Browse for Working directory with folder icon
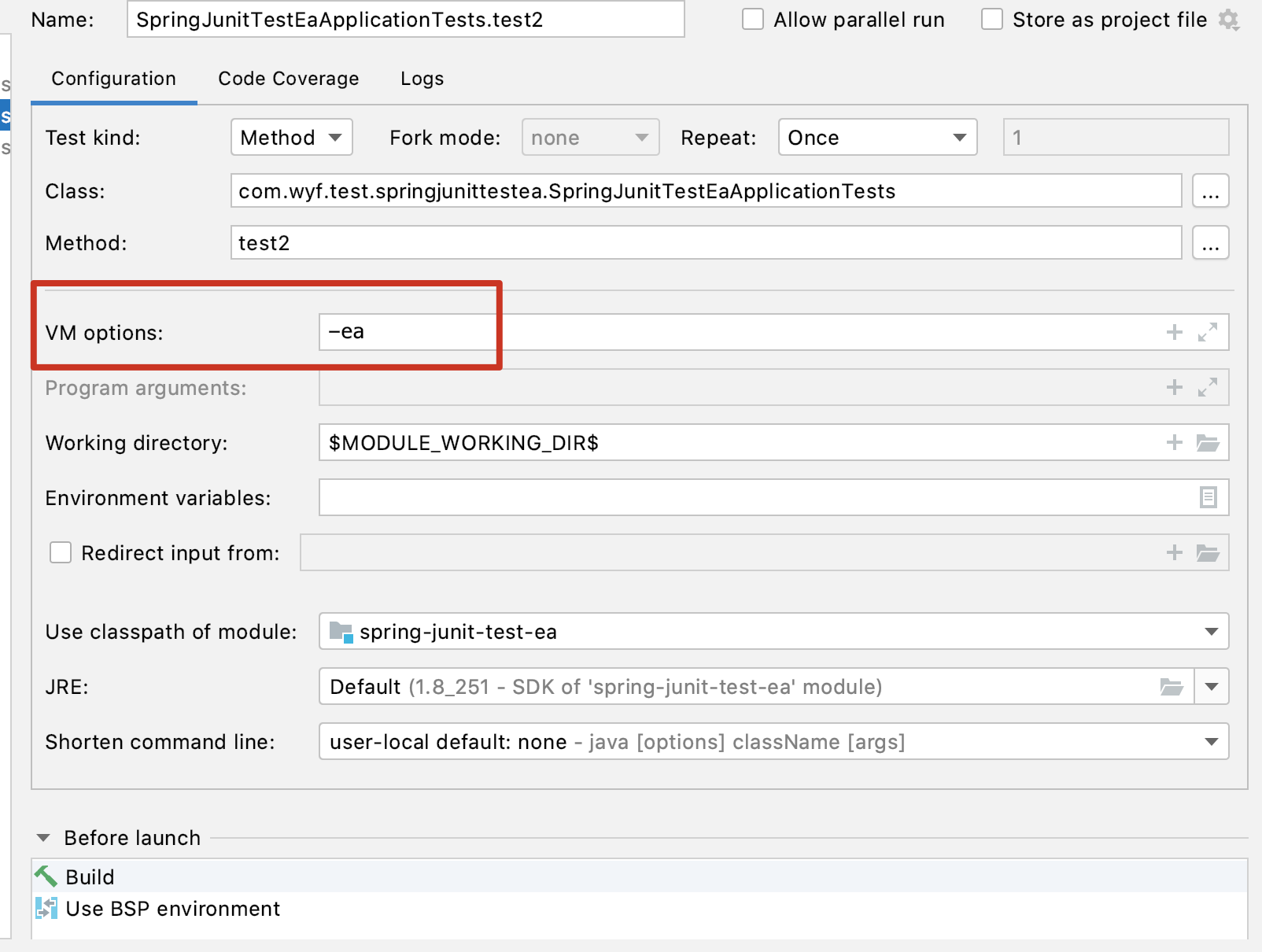 (1208, 442)
